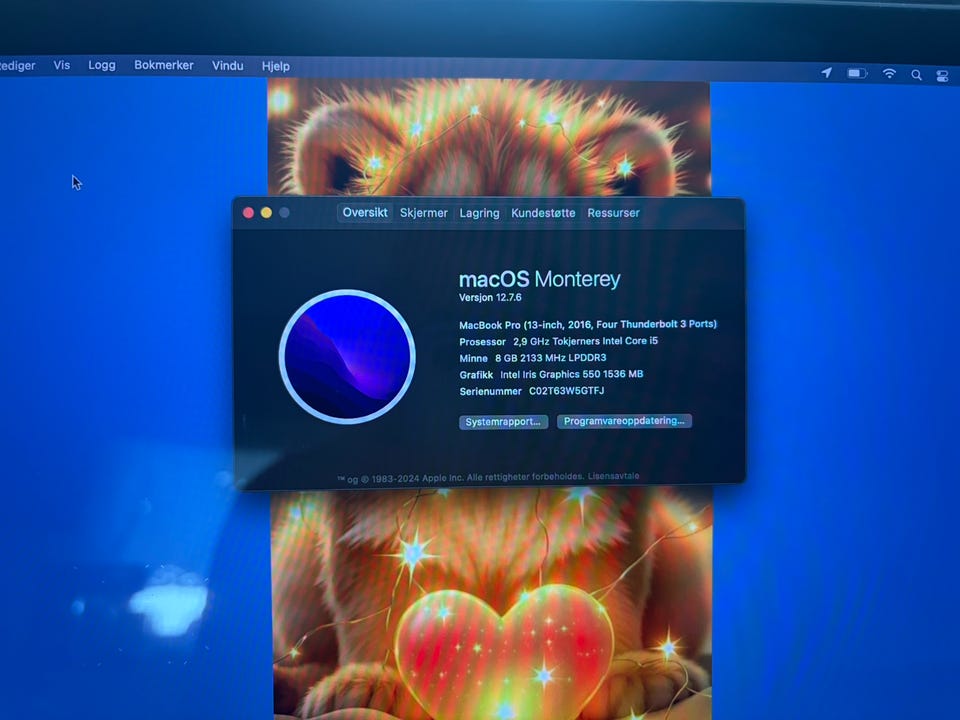Open the Hjelp menu
This screenshot has height=720, width=960.
pyautogui.click(x=276, y=66)
